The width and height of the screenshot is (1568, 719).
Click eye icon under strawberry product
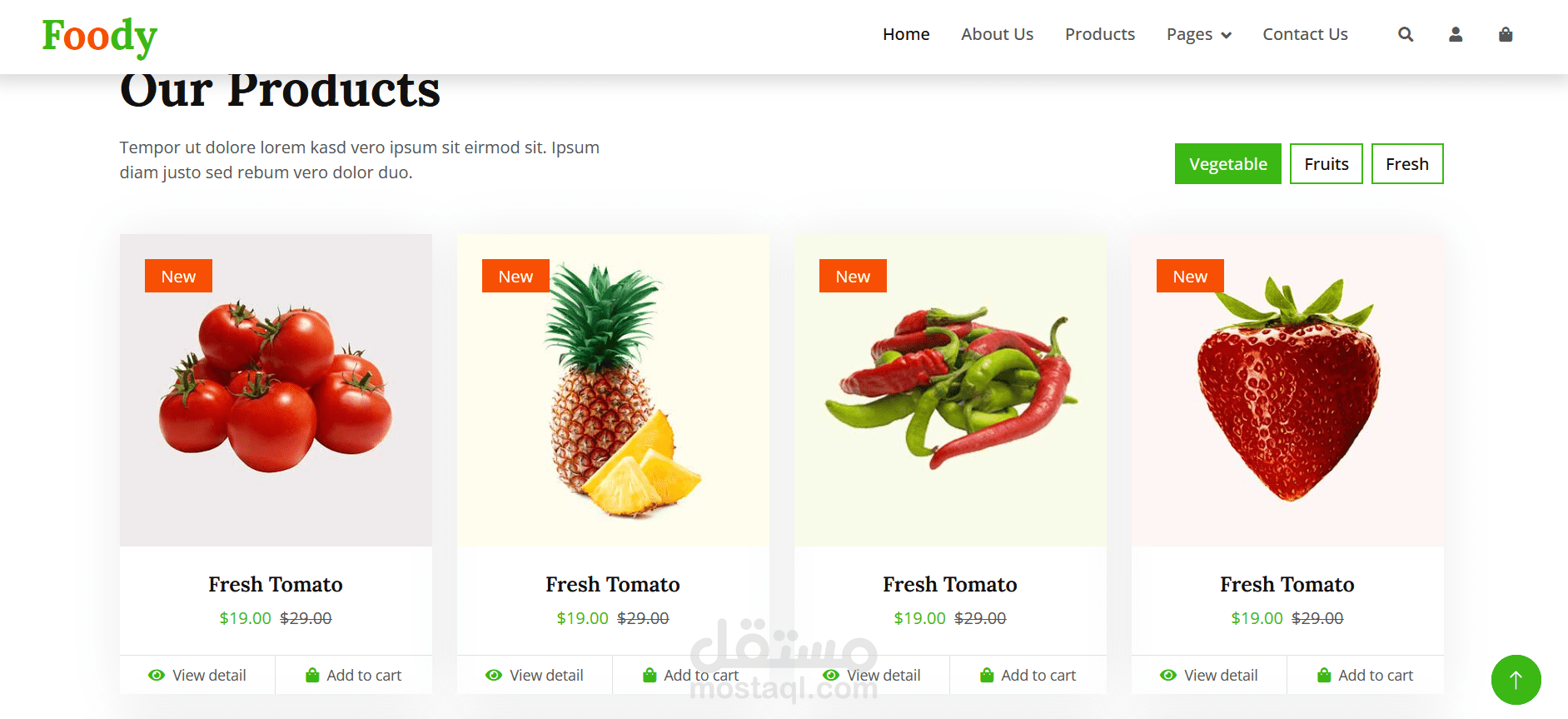click(x=1167, y=675)
